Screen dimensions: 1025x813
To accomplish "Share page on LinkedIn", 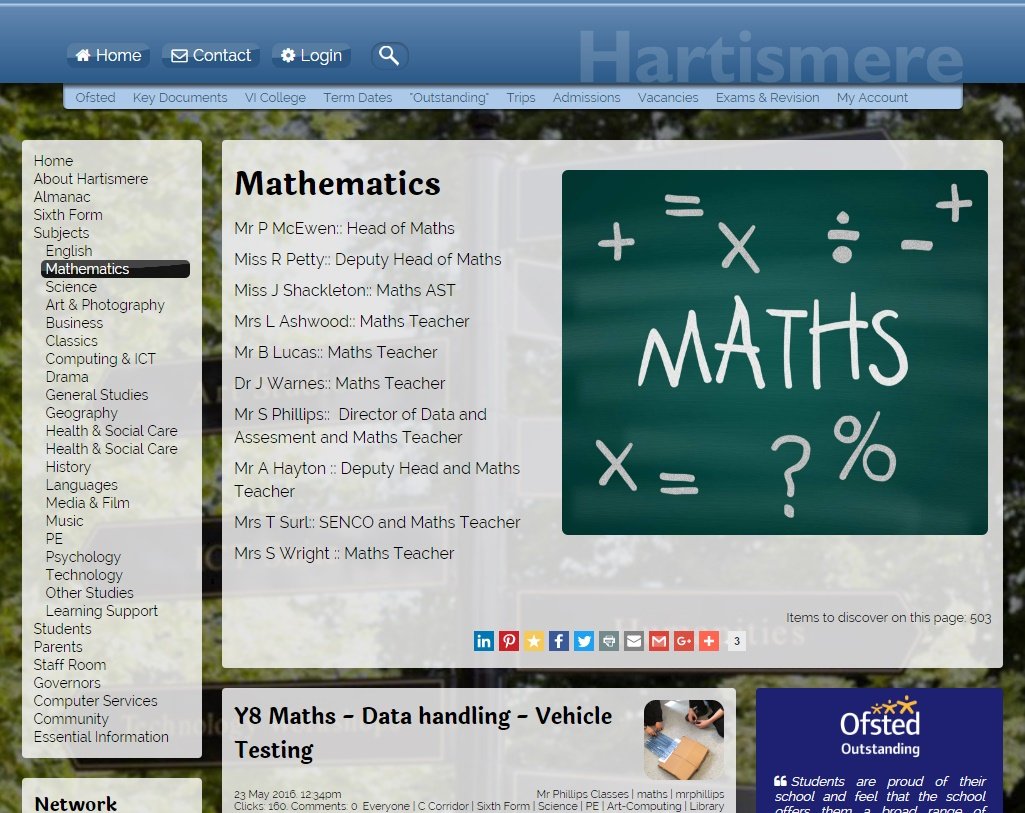I will pyautogui.click(x=484, y=641).
